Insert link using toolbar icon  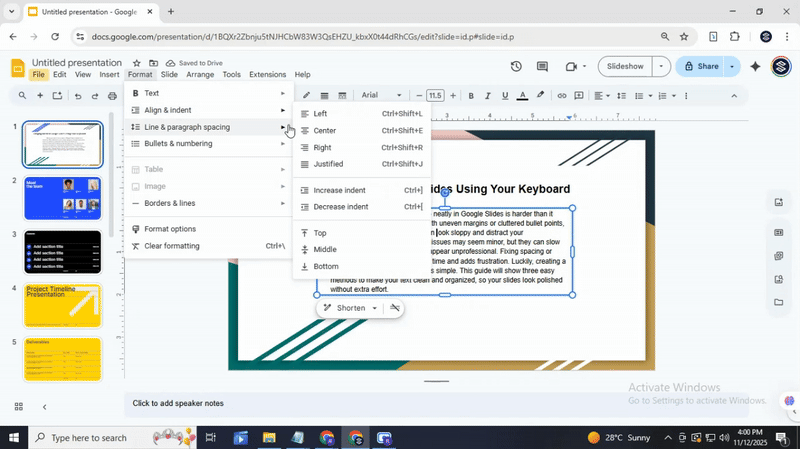(562, 96)
